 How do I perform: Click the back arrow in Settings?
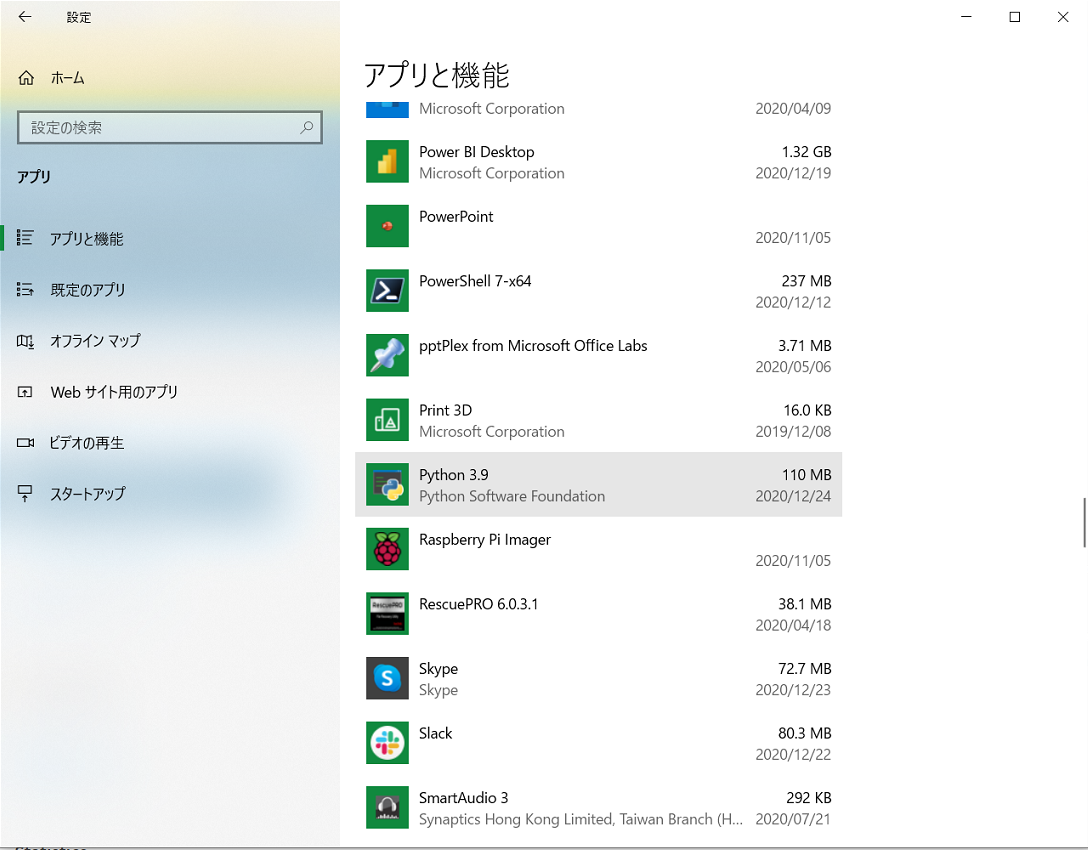pyautogui.click(x=25, y=17)
